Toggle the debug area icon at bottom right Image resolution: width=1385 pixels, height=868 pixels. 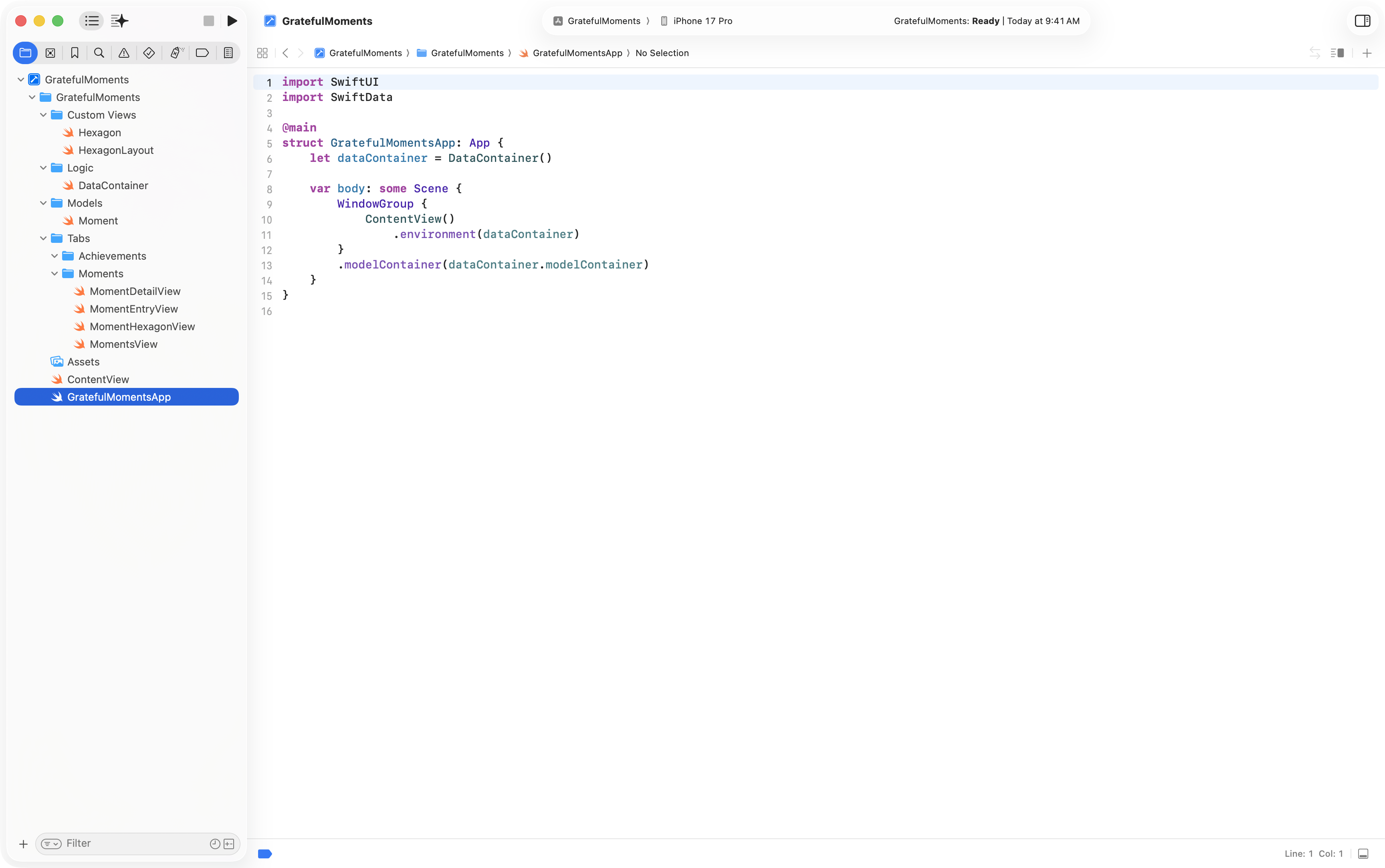[x=1363, y=854]
